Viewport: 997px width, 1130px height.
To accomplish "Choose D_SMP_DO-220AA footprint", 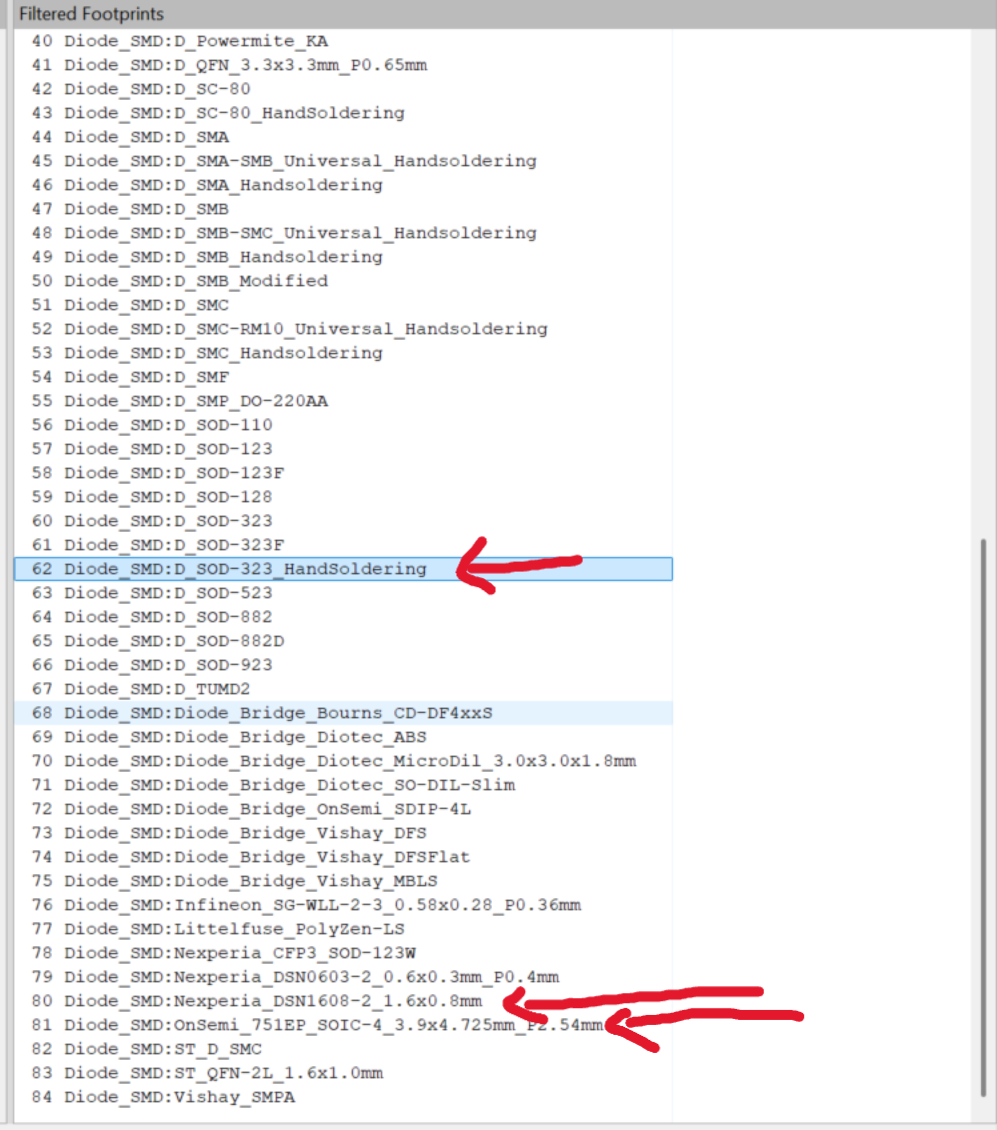I will click(x=195, y=401).
